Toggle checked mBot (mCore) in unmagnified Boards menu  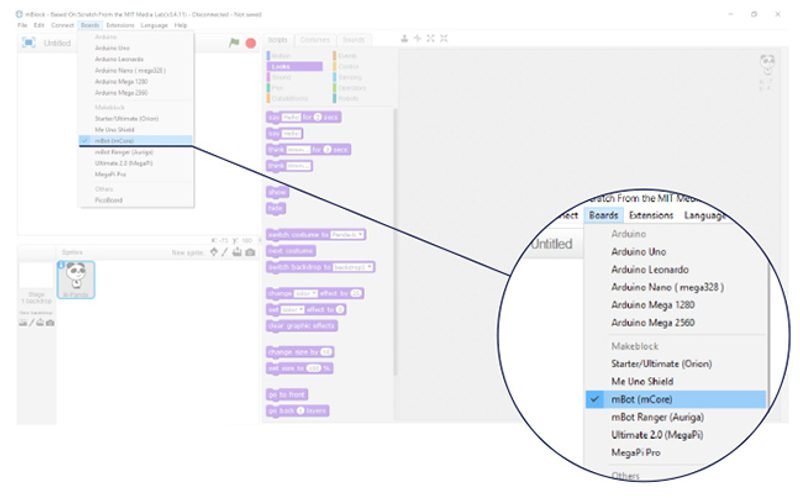136,140
